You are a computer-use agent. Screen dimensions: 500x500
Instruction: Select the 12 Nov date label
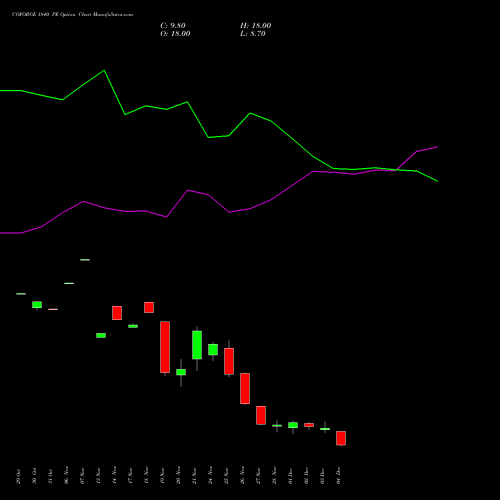98,475
